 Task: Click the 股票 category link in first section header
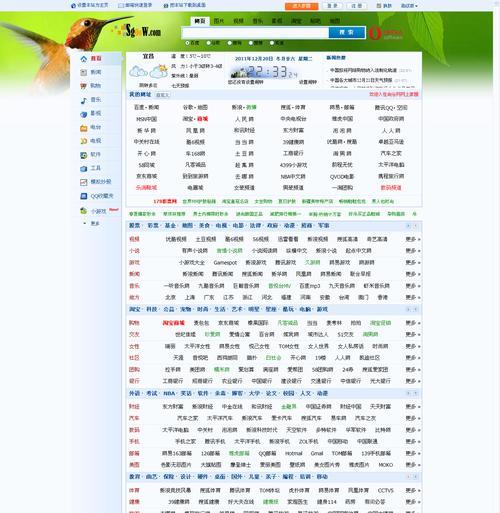[x=135, y=226]
